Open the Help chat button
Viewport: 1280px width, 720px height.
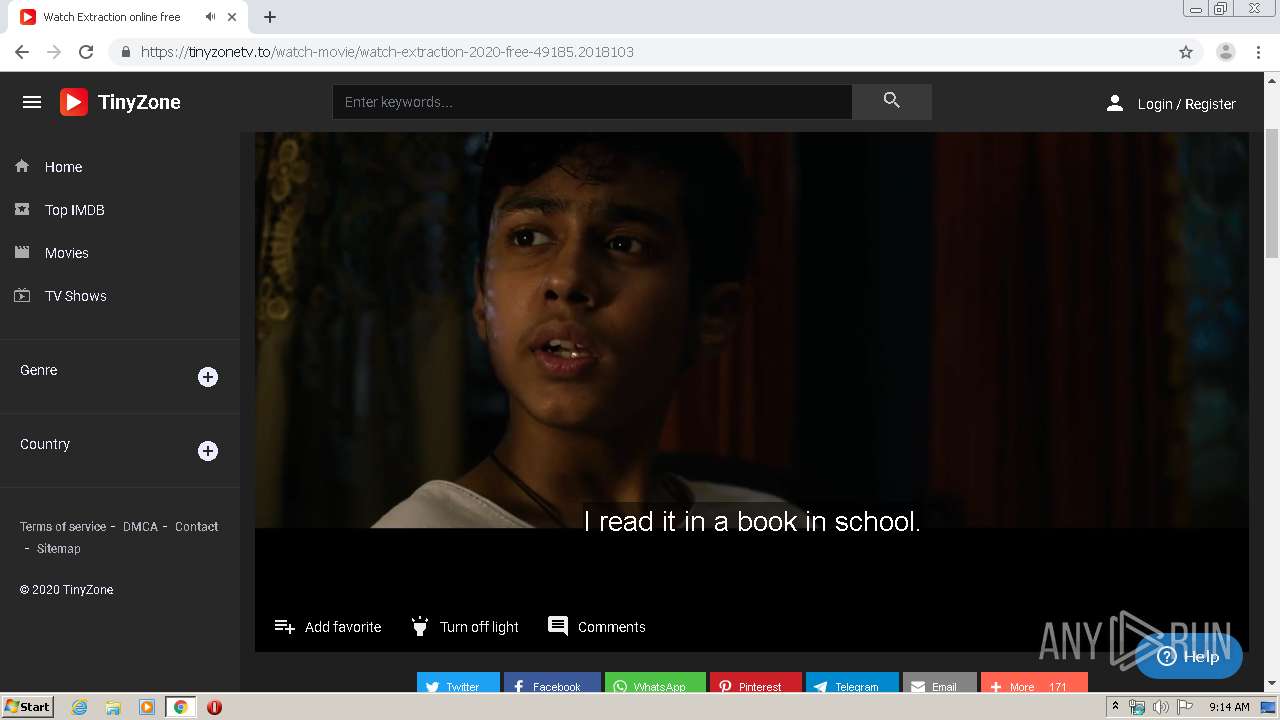coord(1189,657)
